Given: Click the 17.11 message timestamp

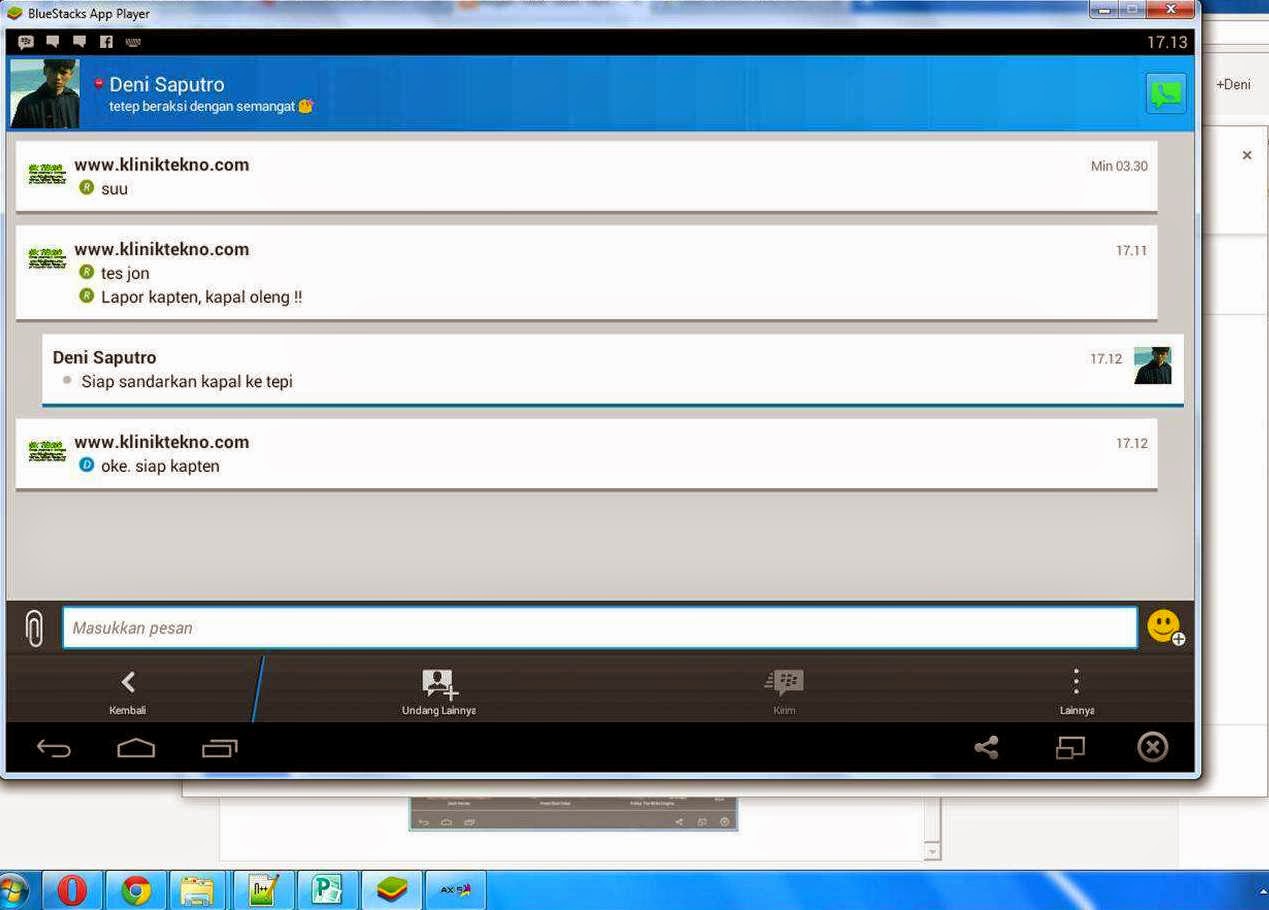Looking at the screenshot, I should pyautogui.click(x=1131, y=250).
